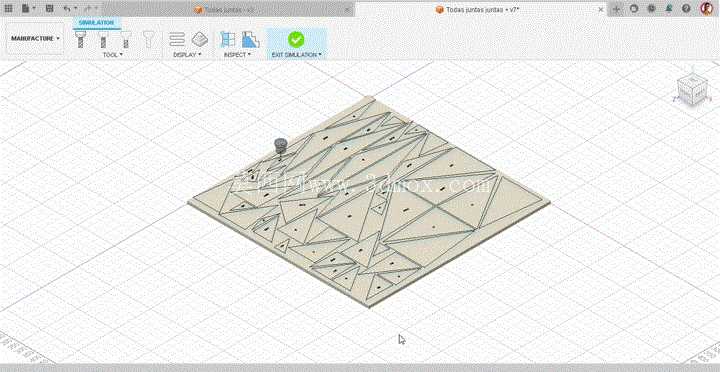Add a new design tab with plus
Viewport: 720px width, 372px height.
(617, 9)
